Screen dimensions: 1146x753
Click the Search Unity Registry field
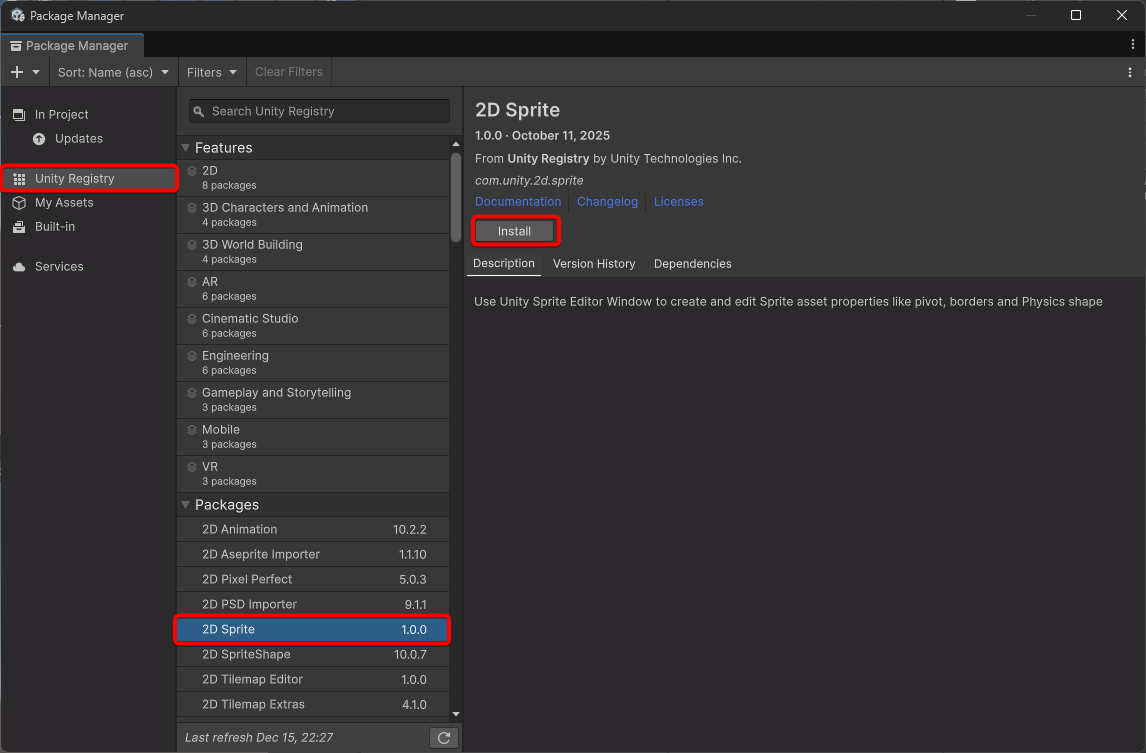pyautogui.click(x=320, y=111)
